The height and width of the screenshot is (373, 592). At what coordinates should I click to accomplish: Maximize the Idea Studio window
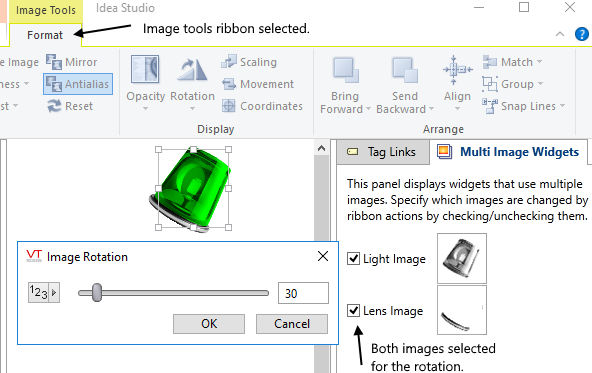pos(524,7)
